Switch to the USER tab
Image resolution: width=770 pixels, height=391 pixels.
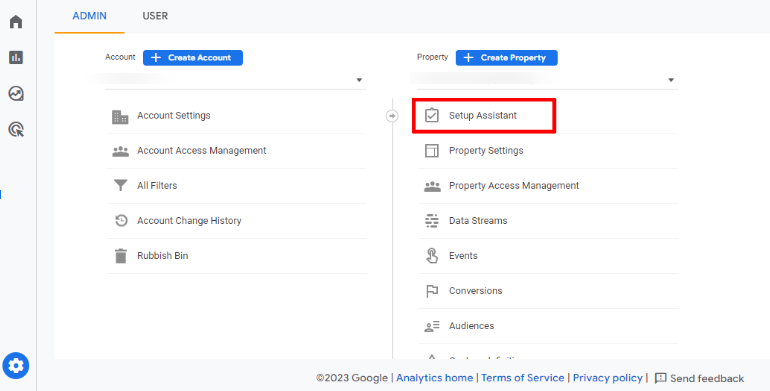[x=155, y=16]
